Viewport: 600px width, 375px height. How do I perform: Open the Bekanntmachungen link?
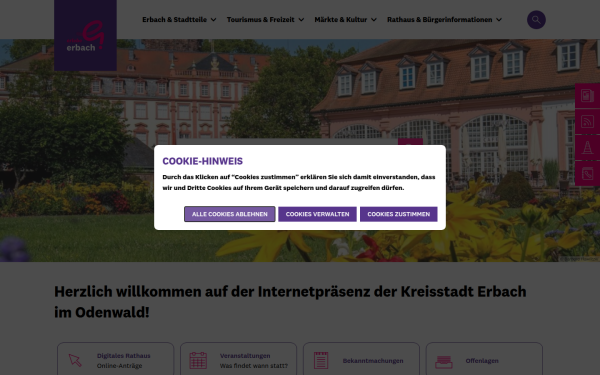pos(373,360)
